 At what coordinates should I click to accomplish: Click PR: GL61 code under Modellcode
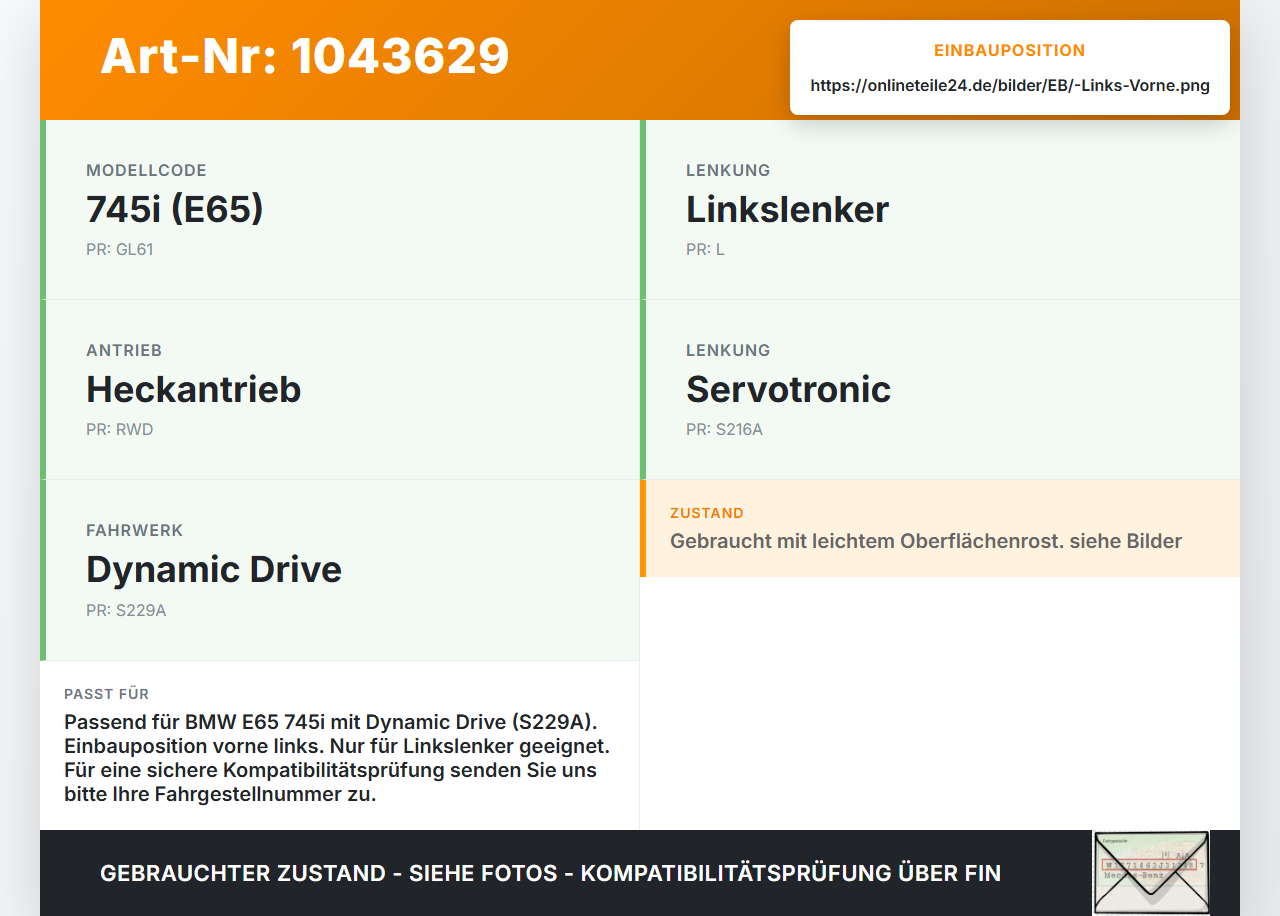[120, 250]
